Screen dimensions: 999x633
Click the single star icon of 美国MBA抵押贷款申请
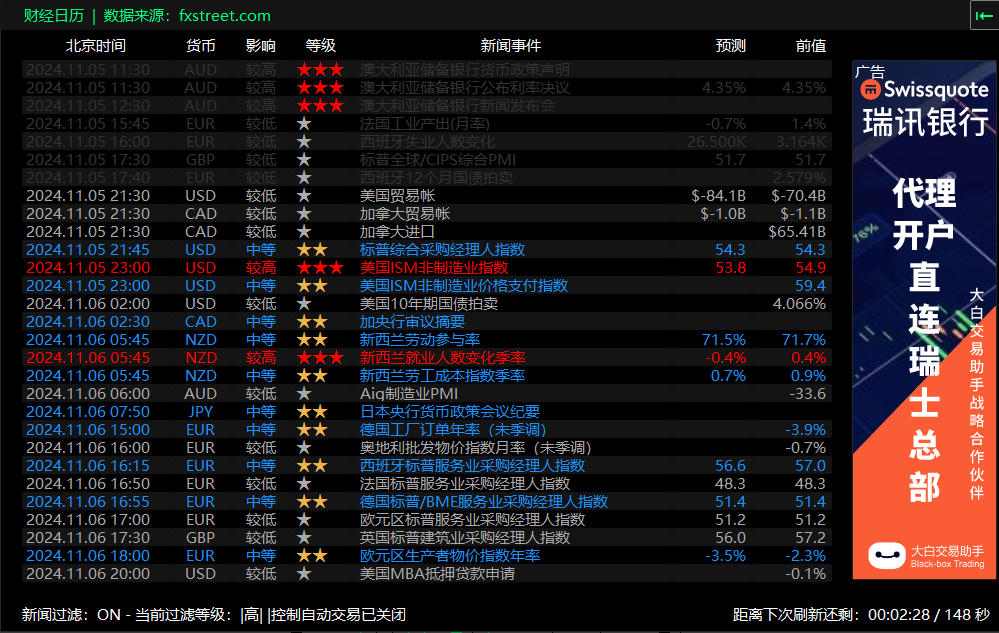(x=304, y=574)
